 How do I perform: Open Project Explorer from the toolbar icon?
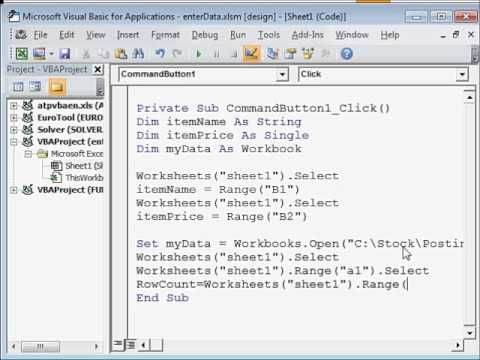point(273,54)
